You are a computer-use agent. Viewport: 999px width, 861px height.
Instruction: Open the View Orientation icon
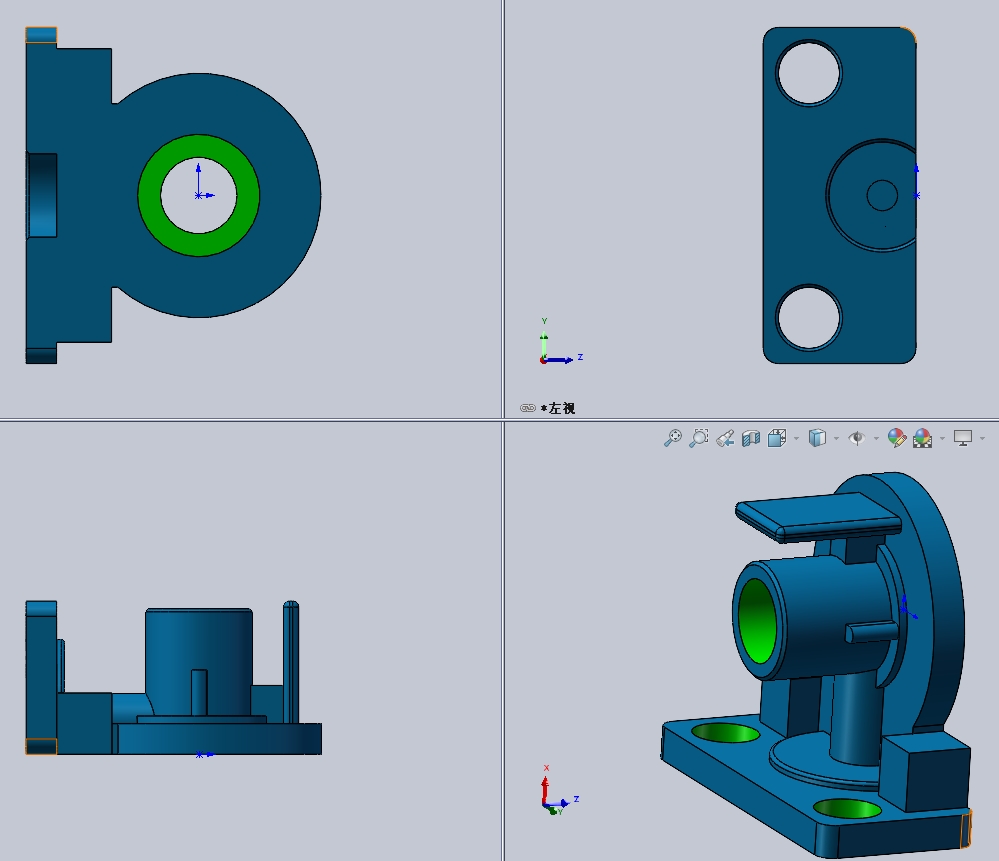click(x=777, y=438)
